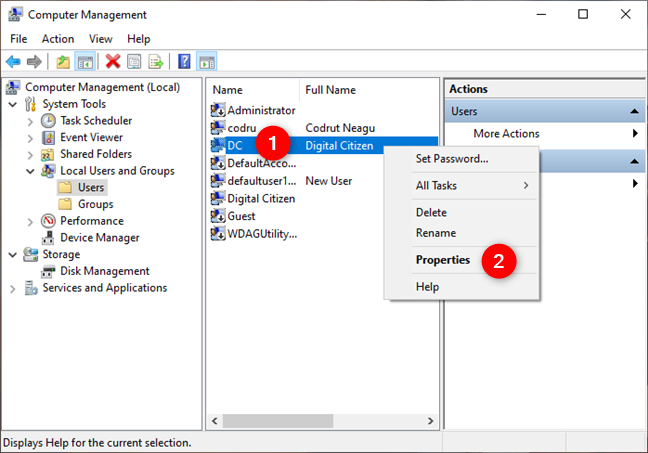Click the Back arrow toolbar icon
Viewport: 648px width, 453px height.
(13, 62)
